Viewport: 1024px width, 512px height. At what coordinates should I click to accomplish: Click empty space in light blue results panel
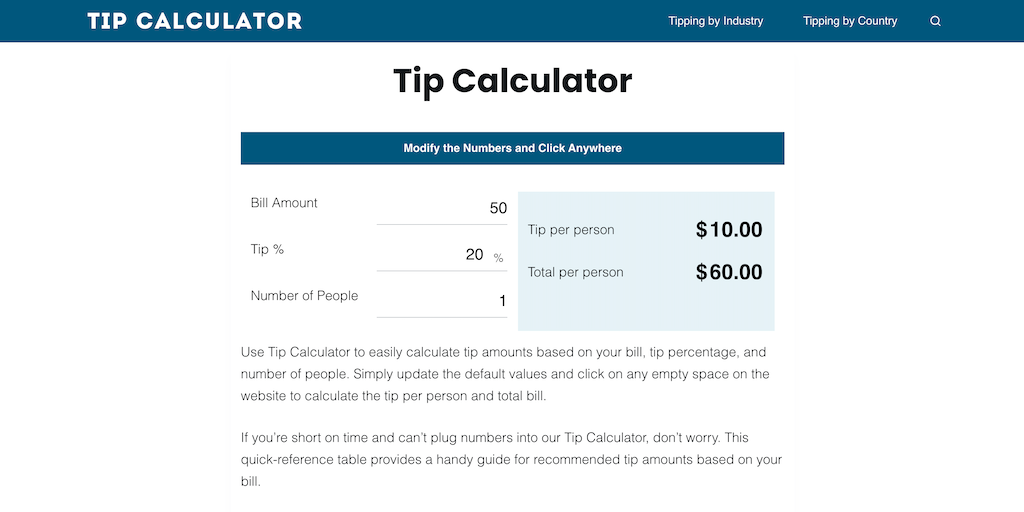coord(645,310)
